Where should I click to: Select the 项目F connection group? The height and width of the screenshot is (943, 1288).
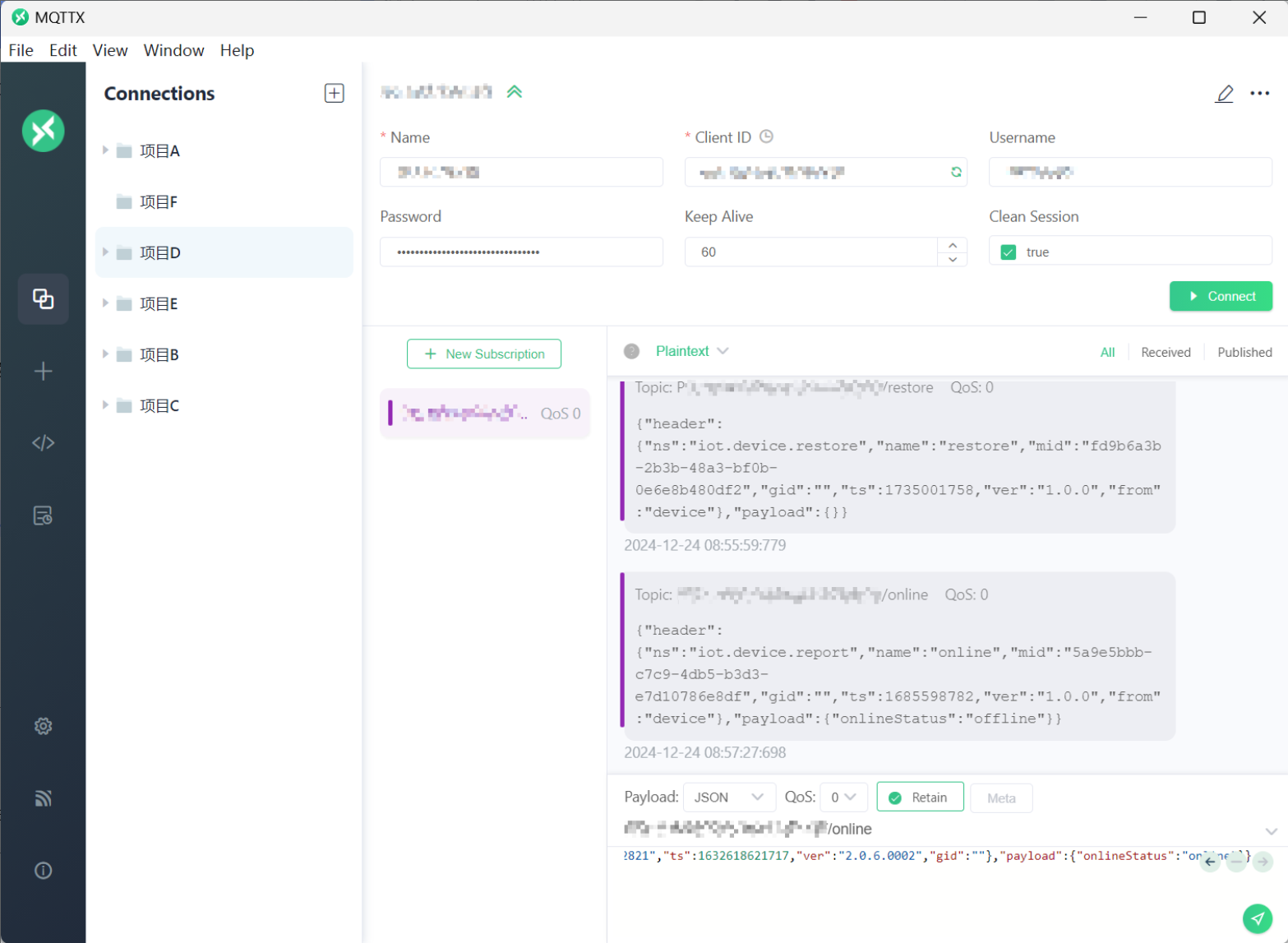point(224,201)
